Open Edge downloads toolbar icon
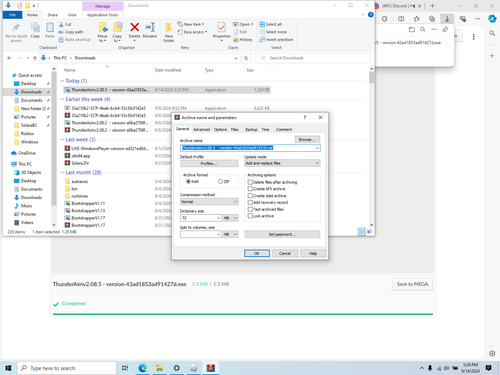Image resolution: width=500 pixels, height=375 pixels. (x=447, y=19)
